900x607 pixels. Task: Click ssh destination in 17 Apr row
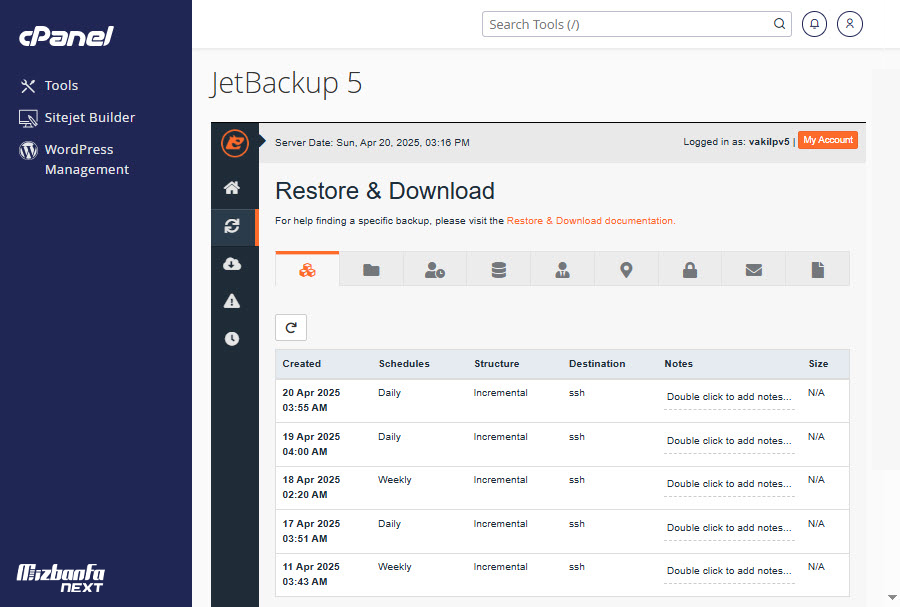pyautogui.click(x=576, y=524)
